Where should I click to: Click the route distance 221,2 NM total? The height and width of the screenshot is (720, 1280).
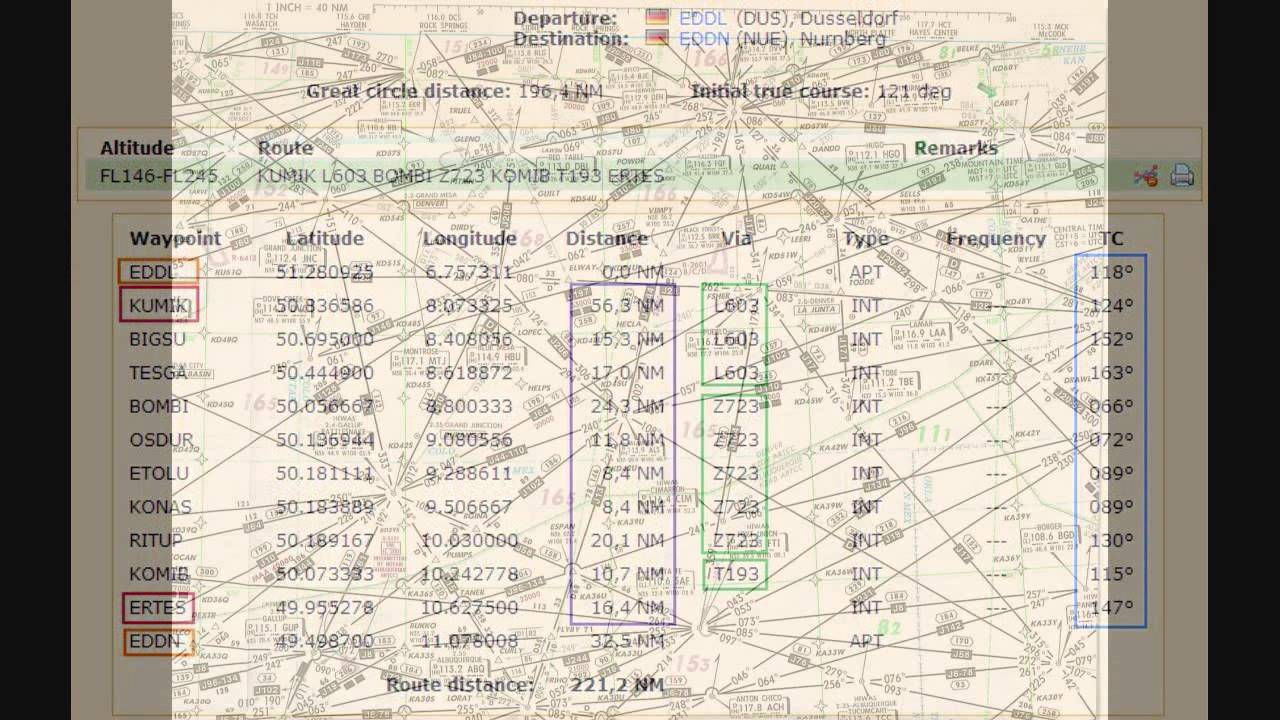pos(617,685)
